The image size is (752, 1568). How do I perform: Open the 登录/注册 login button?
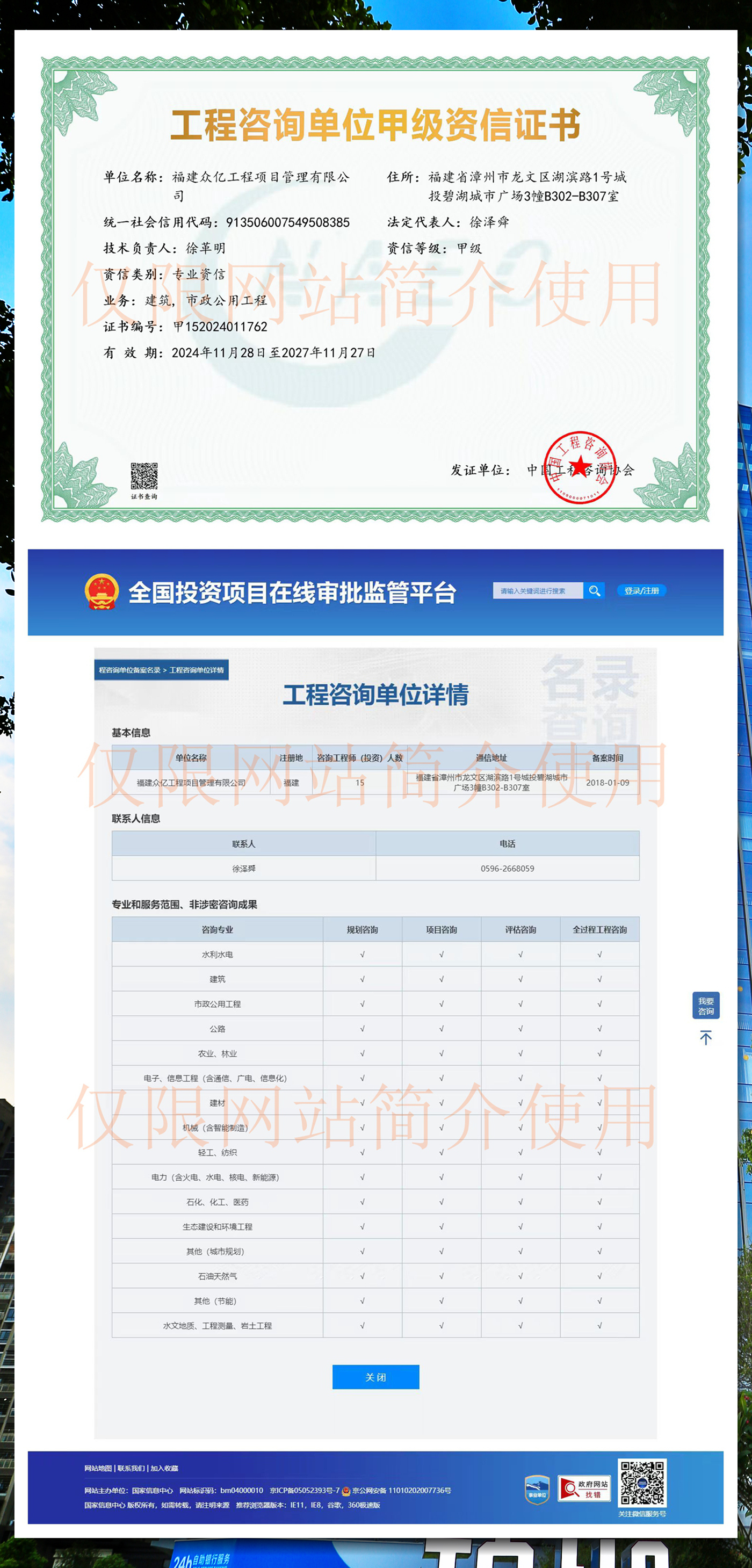641,590
